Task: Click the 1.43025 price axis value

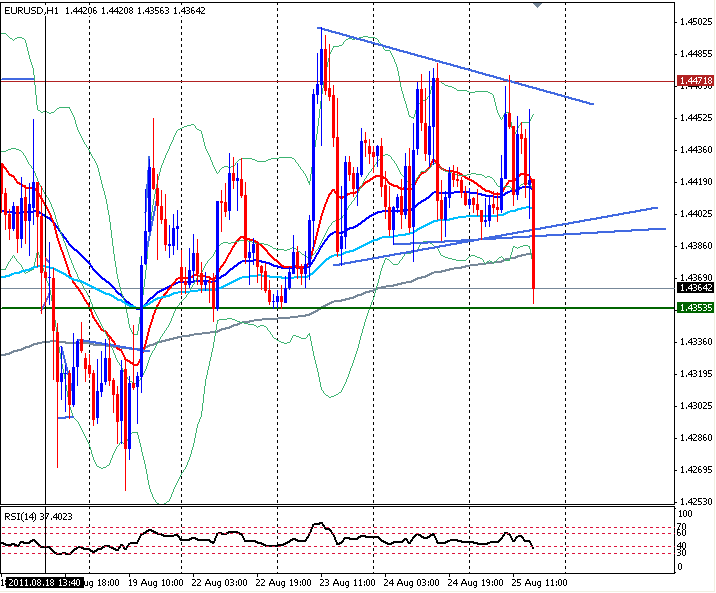Action: pos(695,406)
